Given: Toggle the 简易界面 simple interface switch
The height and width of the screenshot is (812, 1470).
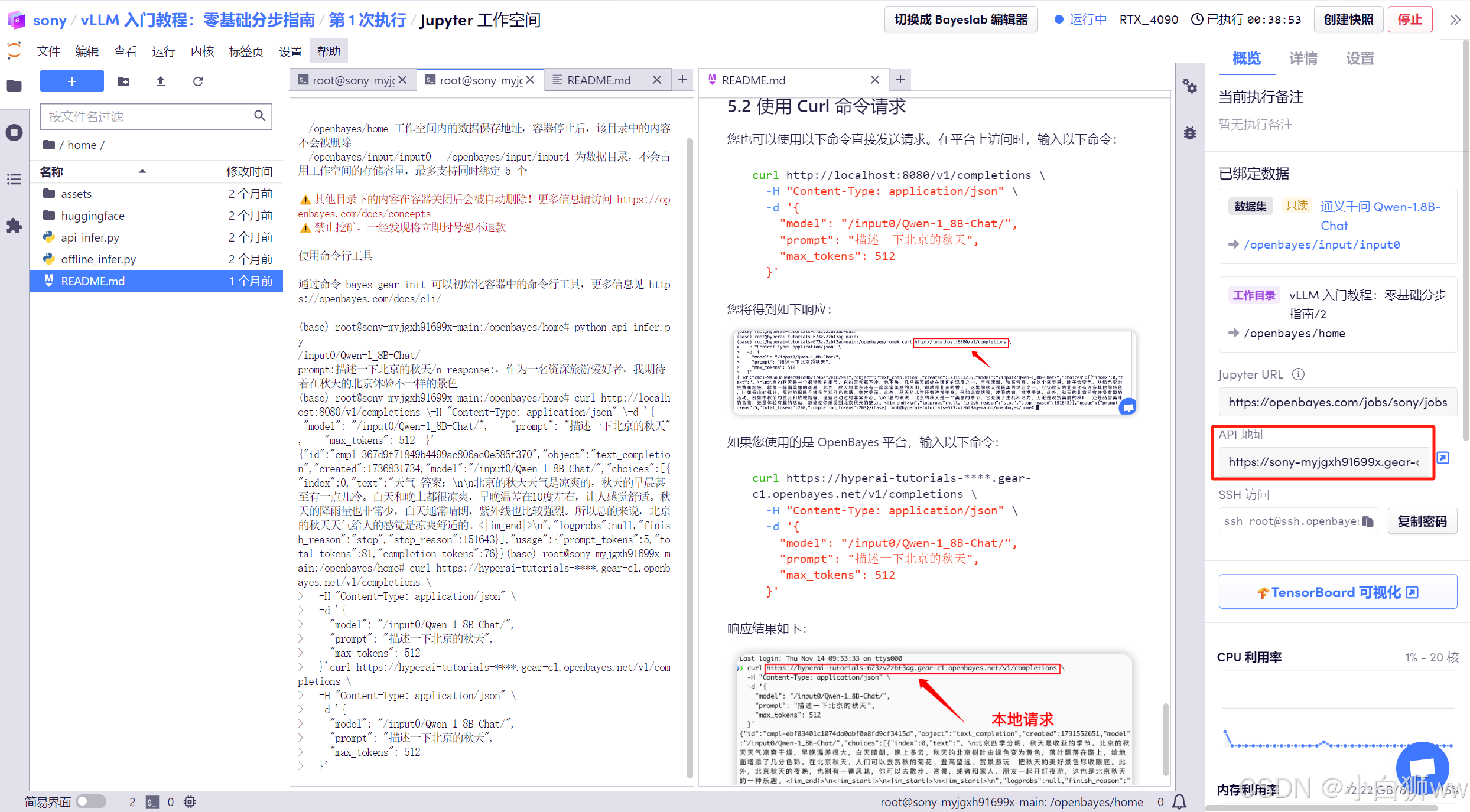Looking at the screenshot, I should [90, 801].
